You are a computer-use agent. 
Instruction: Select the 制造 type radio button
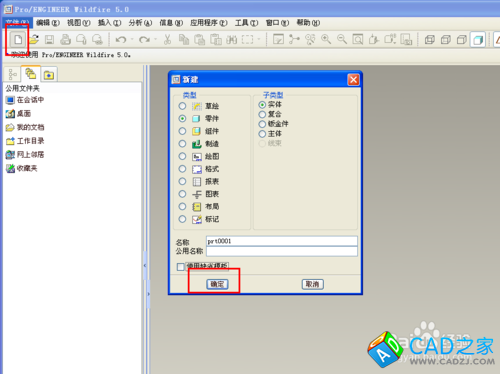point(182,144)
